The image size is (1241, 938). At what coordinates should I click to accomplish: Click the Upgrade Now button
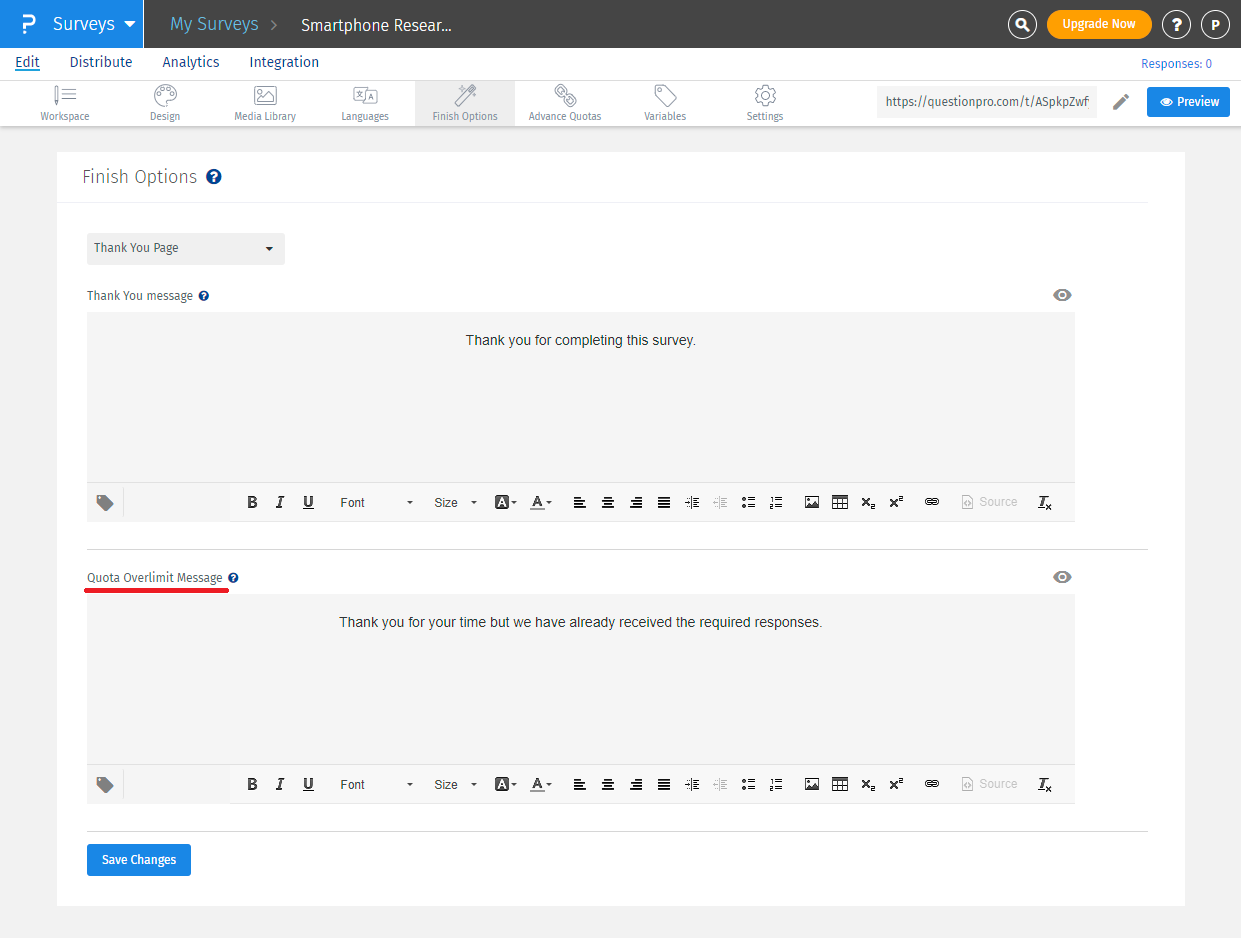pos(1099,24)
